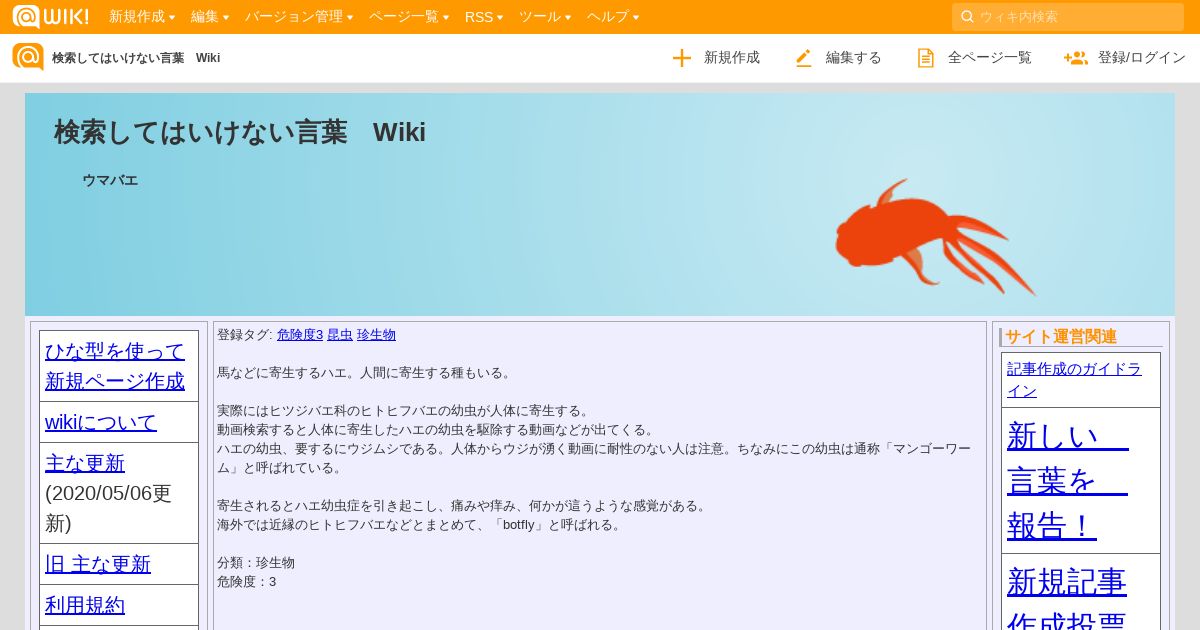This screenshot has height=630, width=1200.
Task: Click the @WIKI logo in orange bar
Action: (50, 16)
